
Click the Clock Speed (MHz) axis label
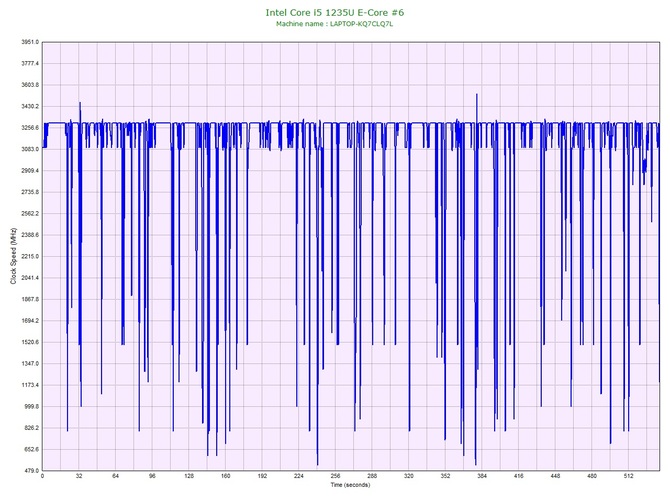13,256
